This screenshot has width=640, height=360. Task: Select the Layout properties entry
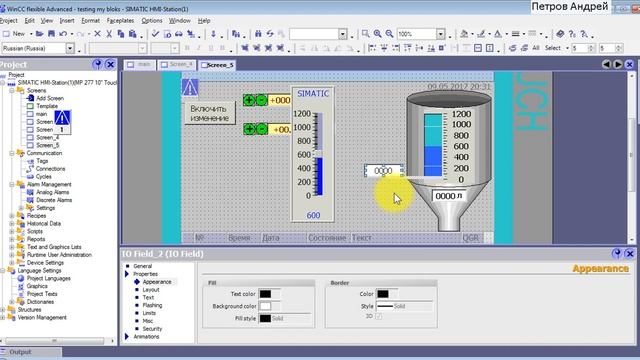[x=151, y=289]
